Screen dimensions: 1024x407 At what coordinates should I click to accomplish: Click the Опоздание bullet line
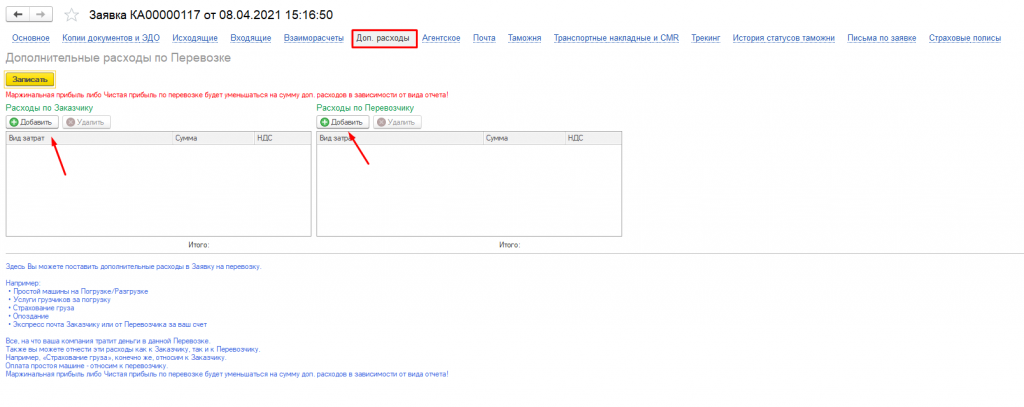point(30,316)
